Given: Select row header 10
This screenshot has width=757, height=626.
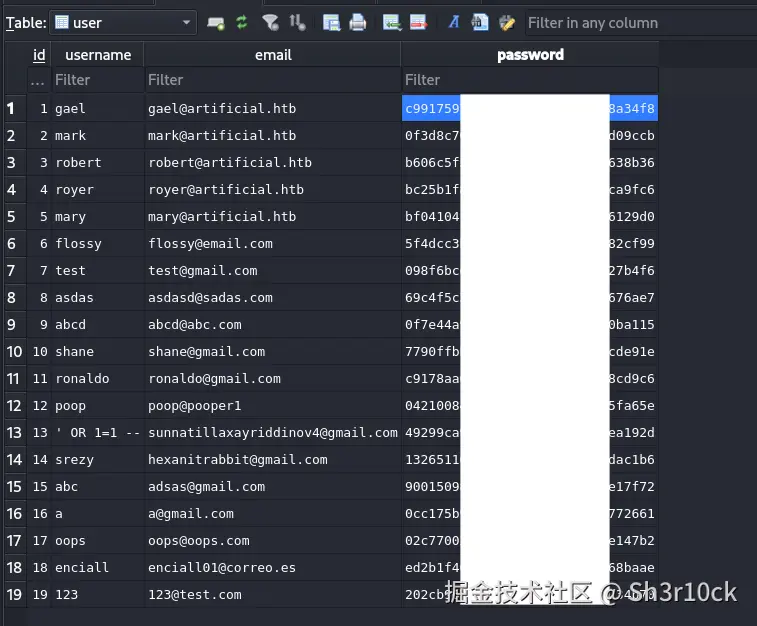Looking at the screenshot, I should coord(15,351).
